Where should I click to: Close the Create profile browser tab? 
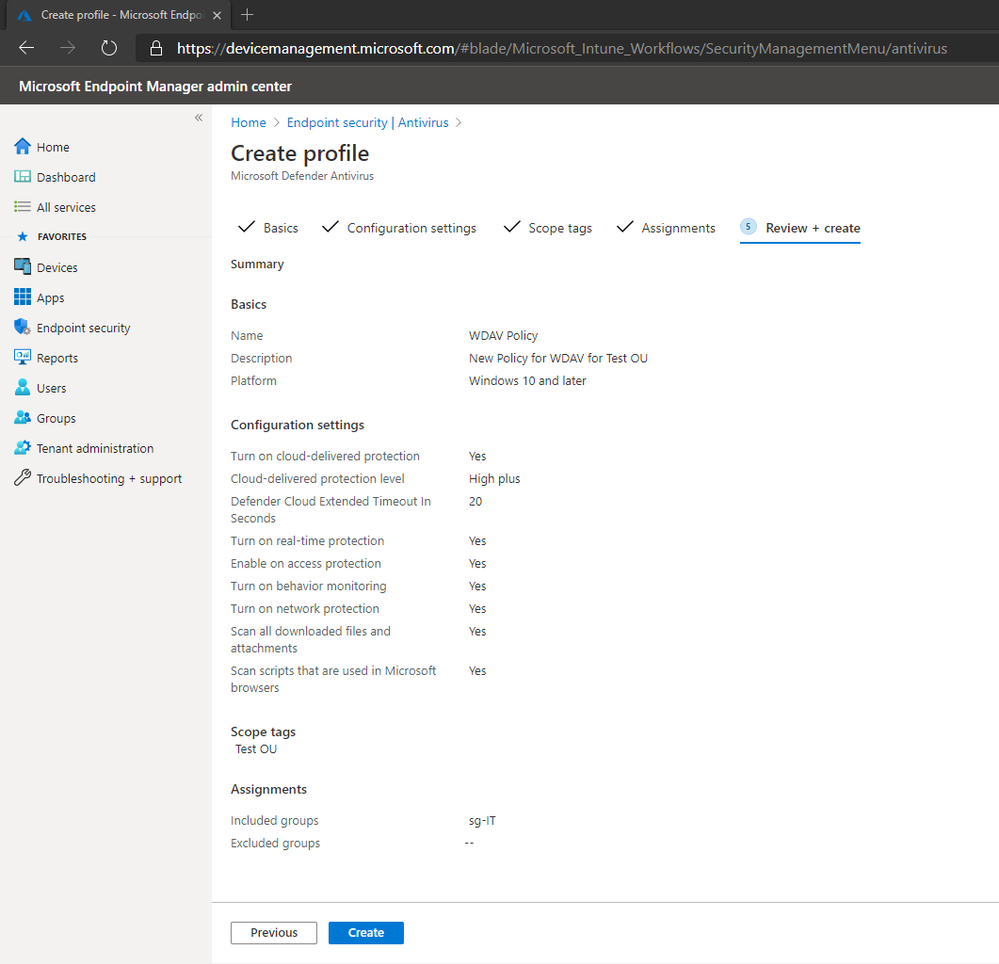click(x=217, y=15)
